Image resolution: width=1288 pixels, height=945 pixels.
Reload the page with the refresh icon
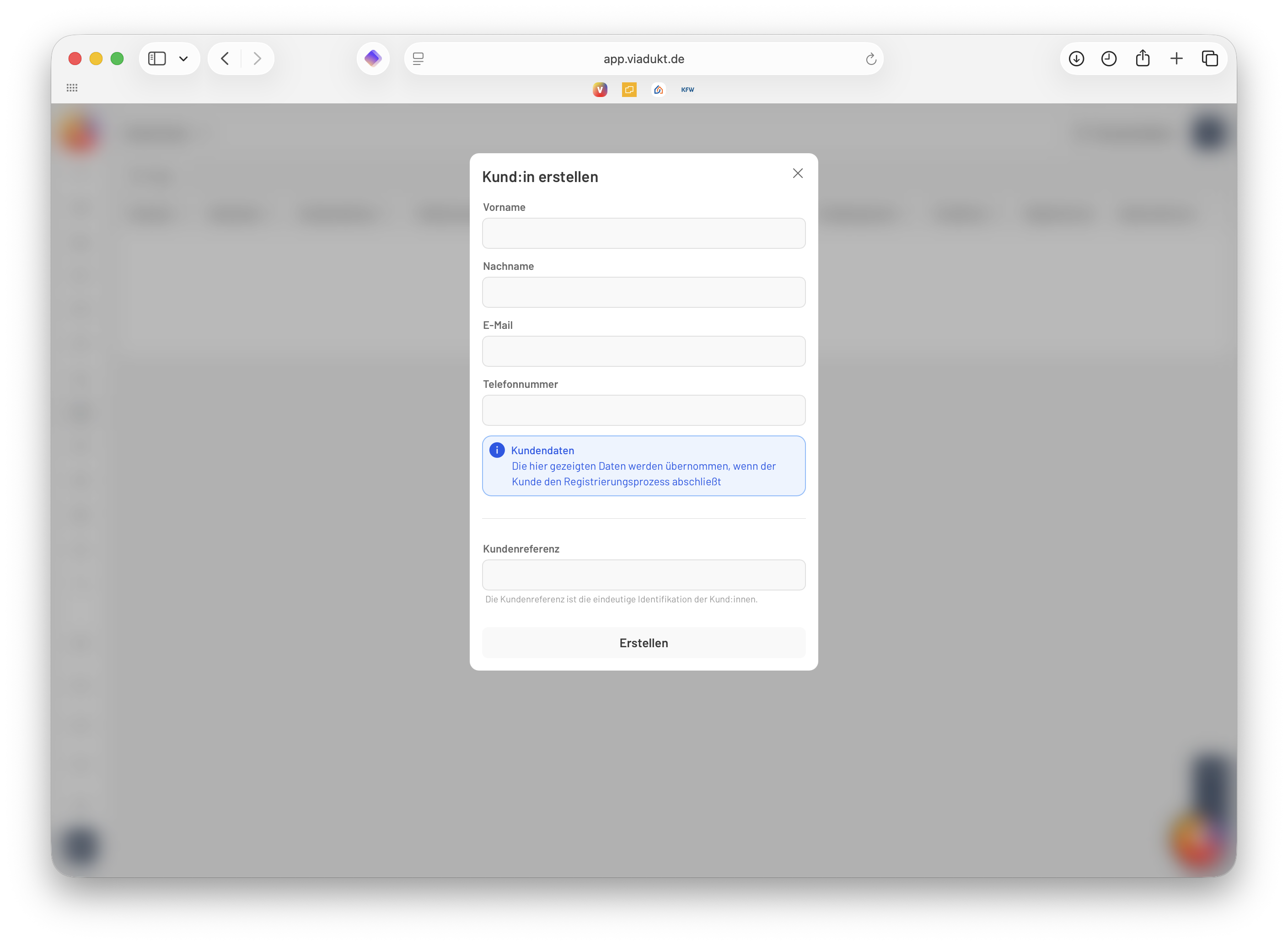(x=870, y=59)
